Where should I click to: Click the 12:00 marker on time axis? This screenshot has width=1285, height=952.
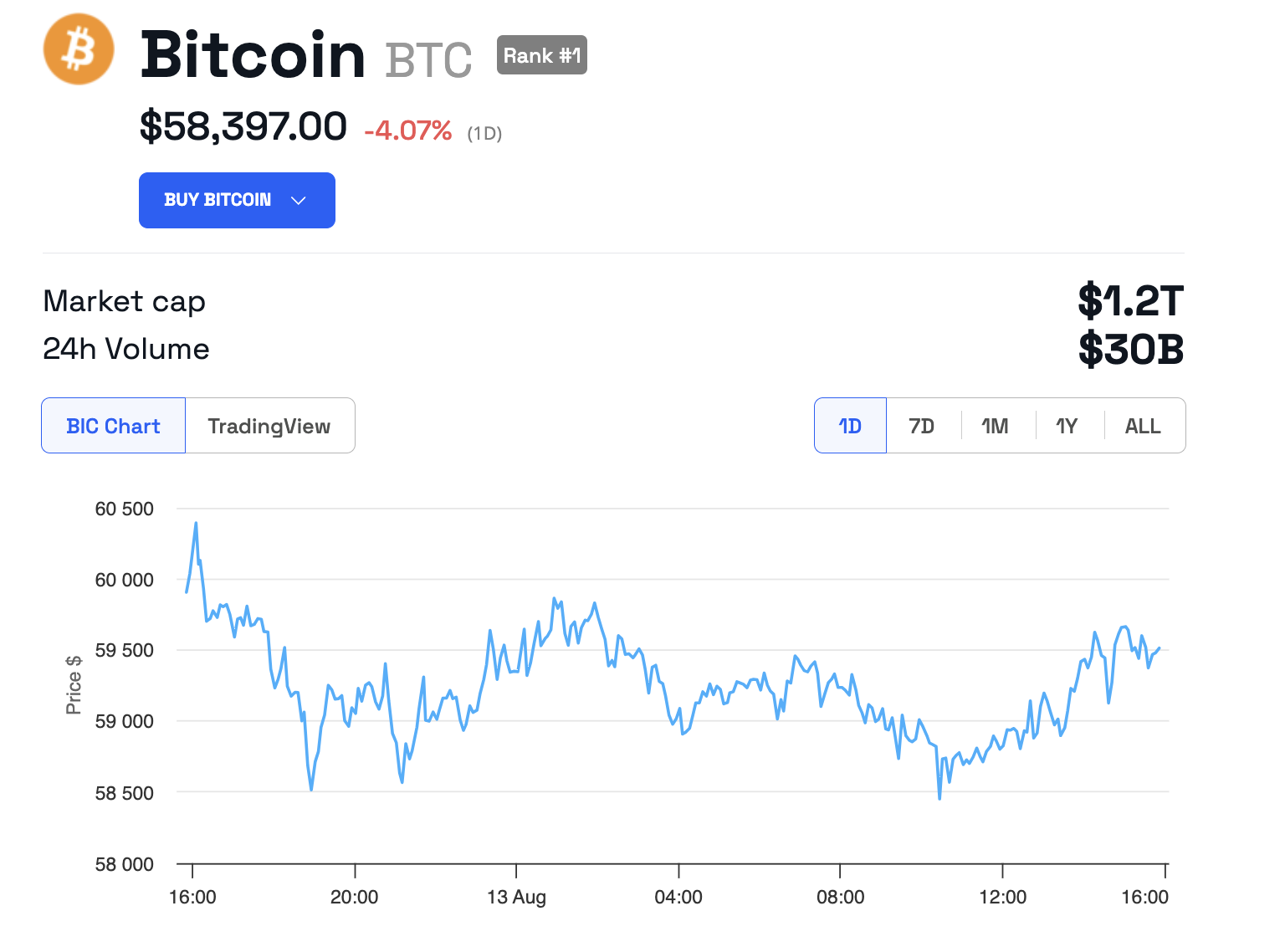[1002, 897]
